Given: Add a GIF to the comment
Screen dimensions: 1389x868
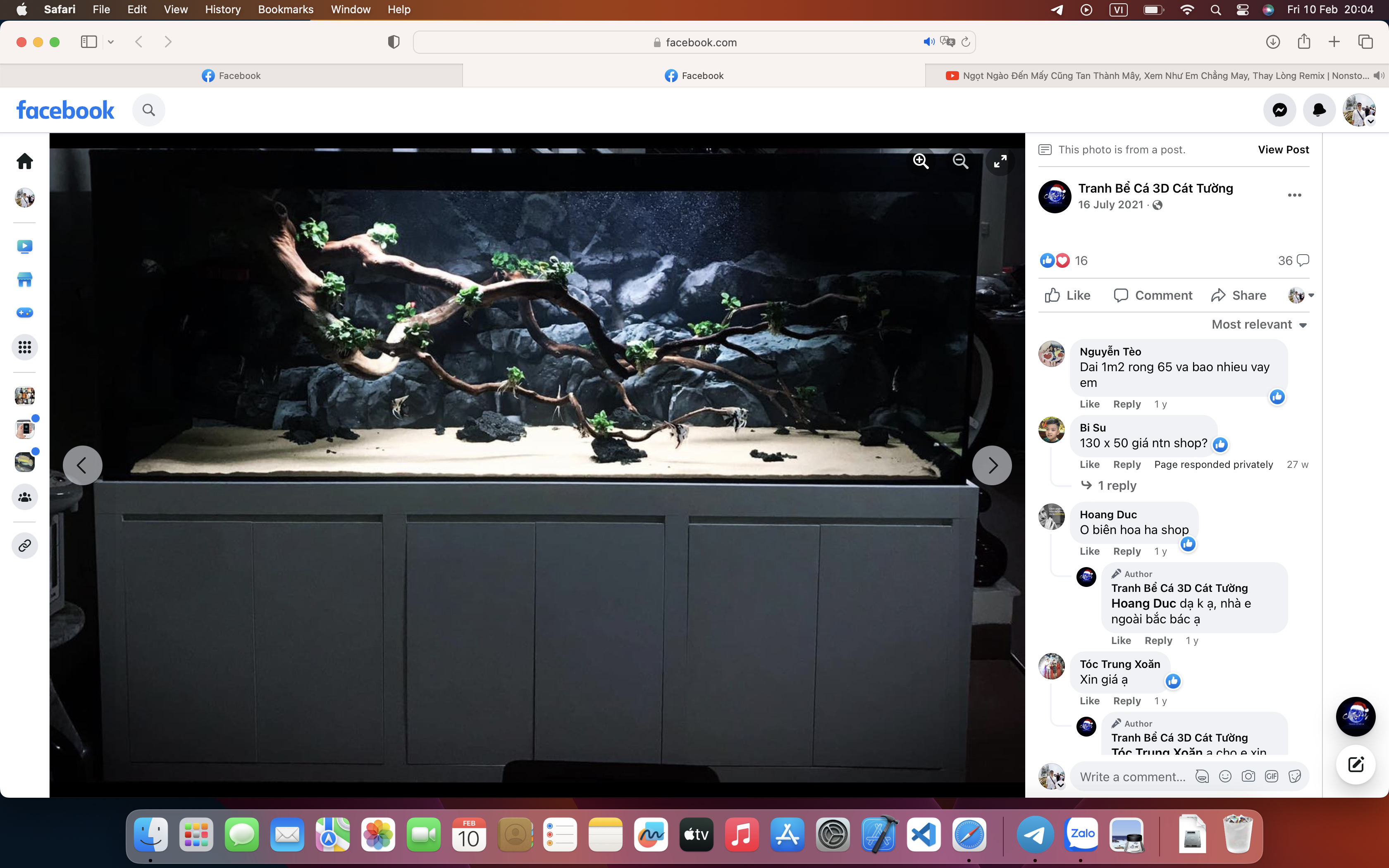Looking at the screenshot, I should pyautogui.click(x=1271, y=777).
